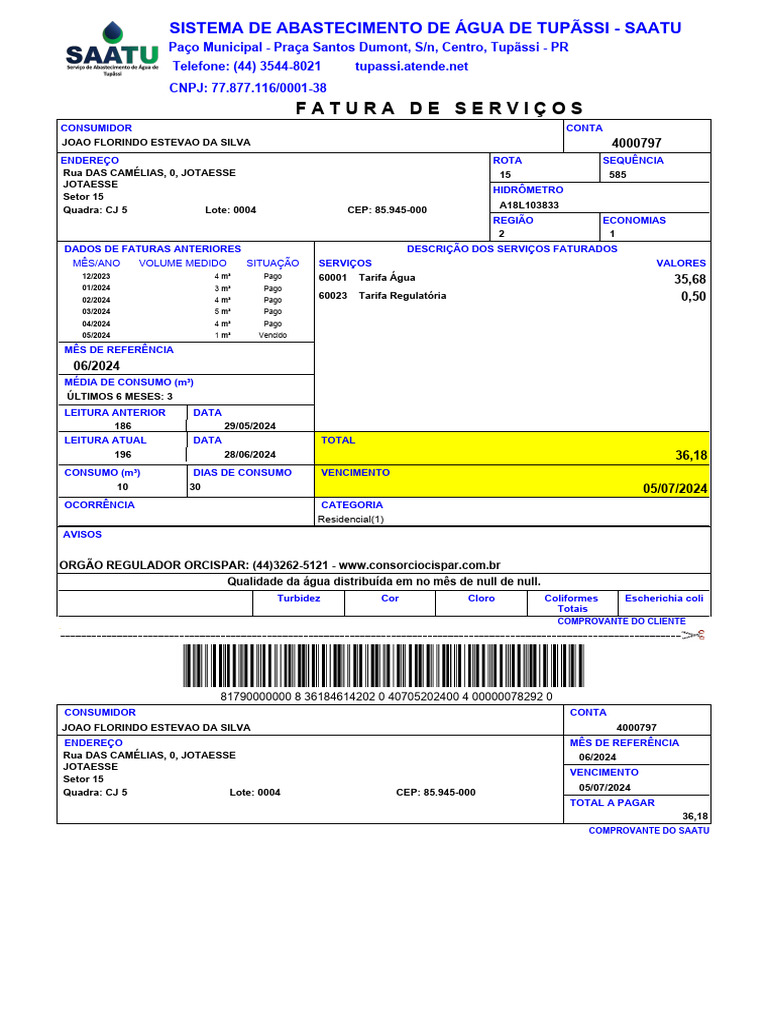
Task: Click the 05/2024 Vencido invoice row
Action: click(x=184, y=335)
